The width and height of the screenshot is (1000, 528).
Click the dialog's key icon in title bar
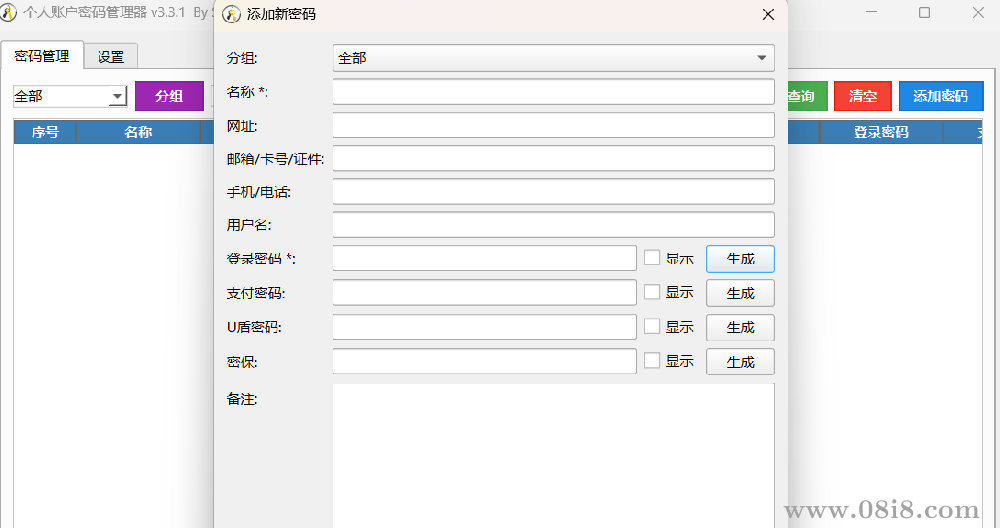click(x=231, y=15)
